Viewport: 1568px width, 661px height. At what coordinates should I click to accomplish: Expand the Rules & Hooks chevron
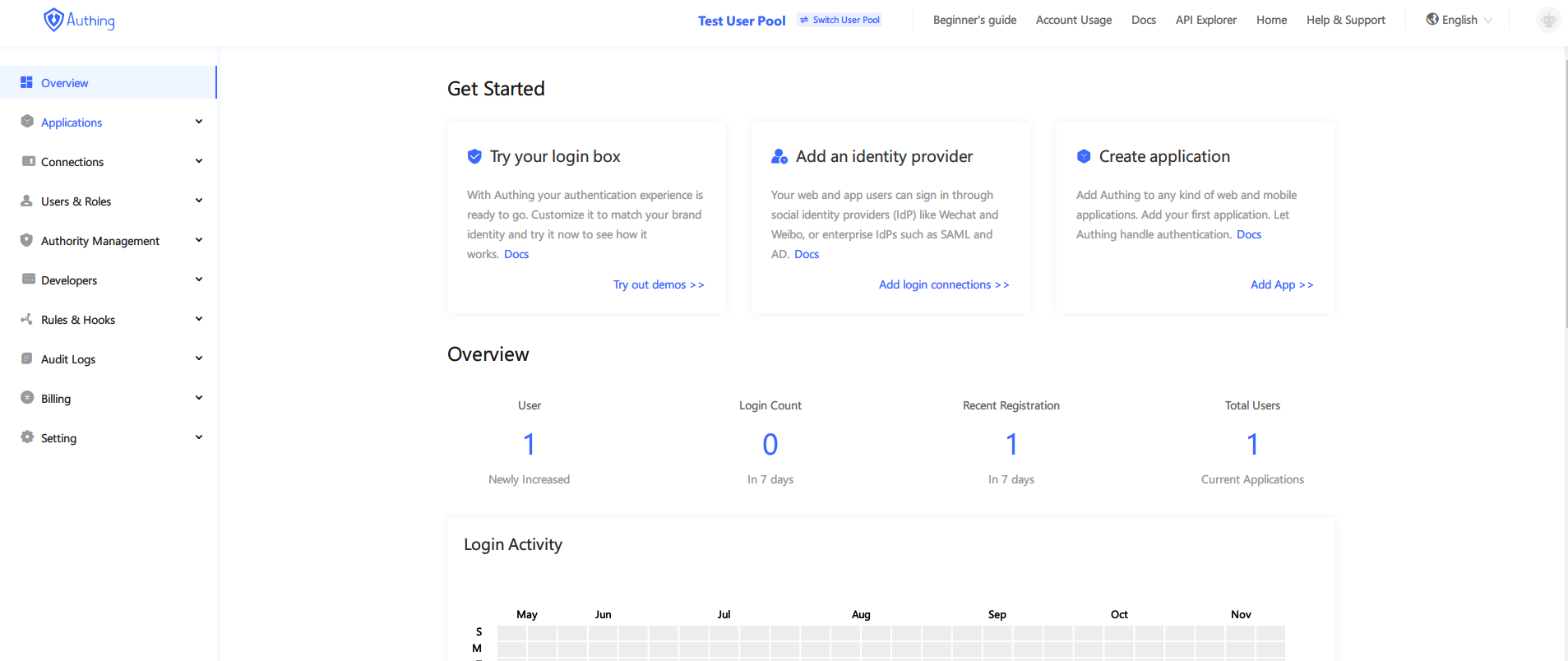tap(199, 319)
